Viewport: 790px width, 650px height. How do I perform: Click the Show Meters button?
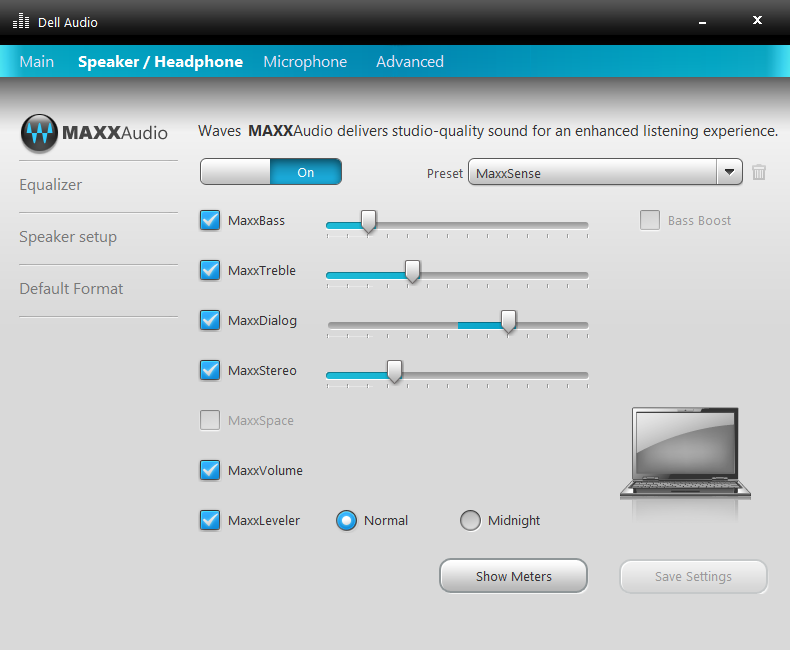click(513, 576)
